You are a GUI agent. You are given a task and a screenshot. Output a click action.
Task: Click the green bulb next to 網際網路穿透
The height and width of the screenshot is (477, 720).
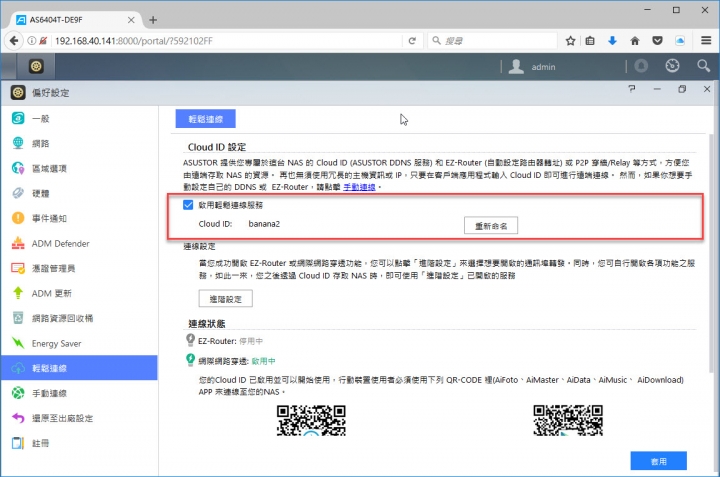tap(190, 359)
